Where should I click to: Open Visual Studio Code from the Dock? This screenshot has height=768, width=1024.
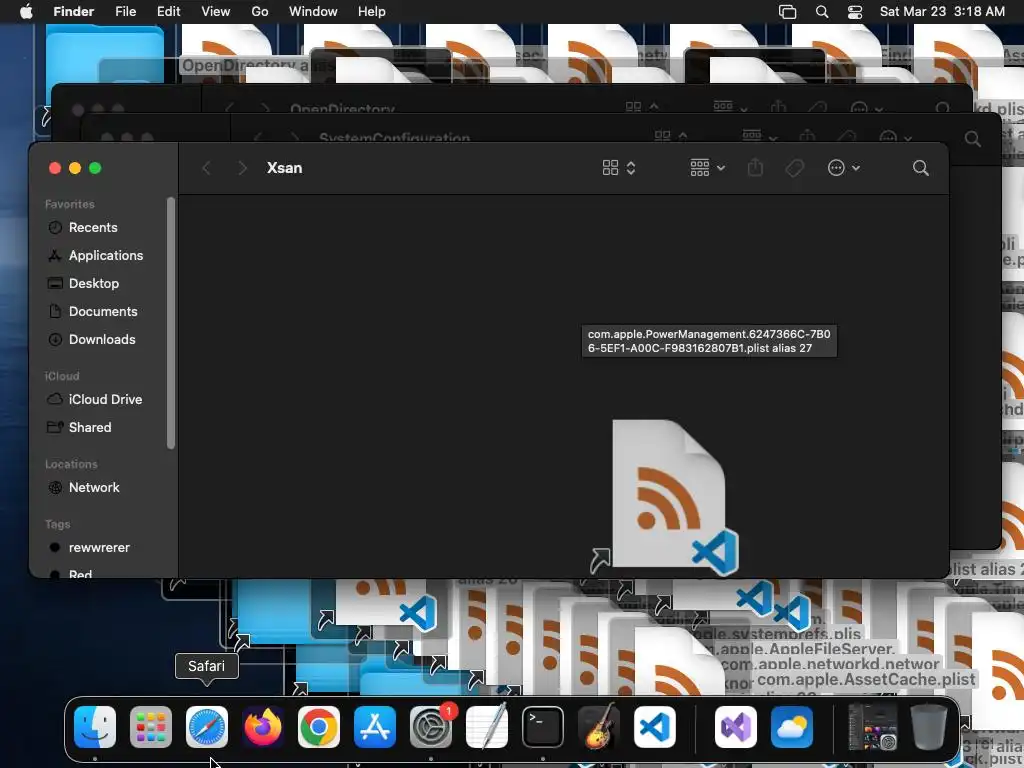(655, 727)
